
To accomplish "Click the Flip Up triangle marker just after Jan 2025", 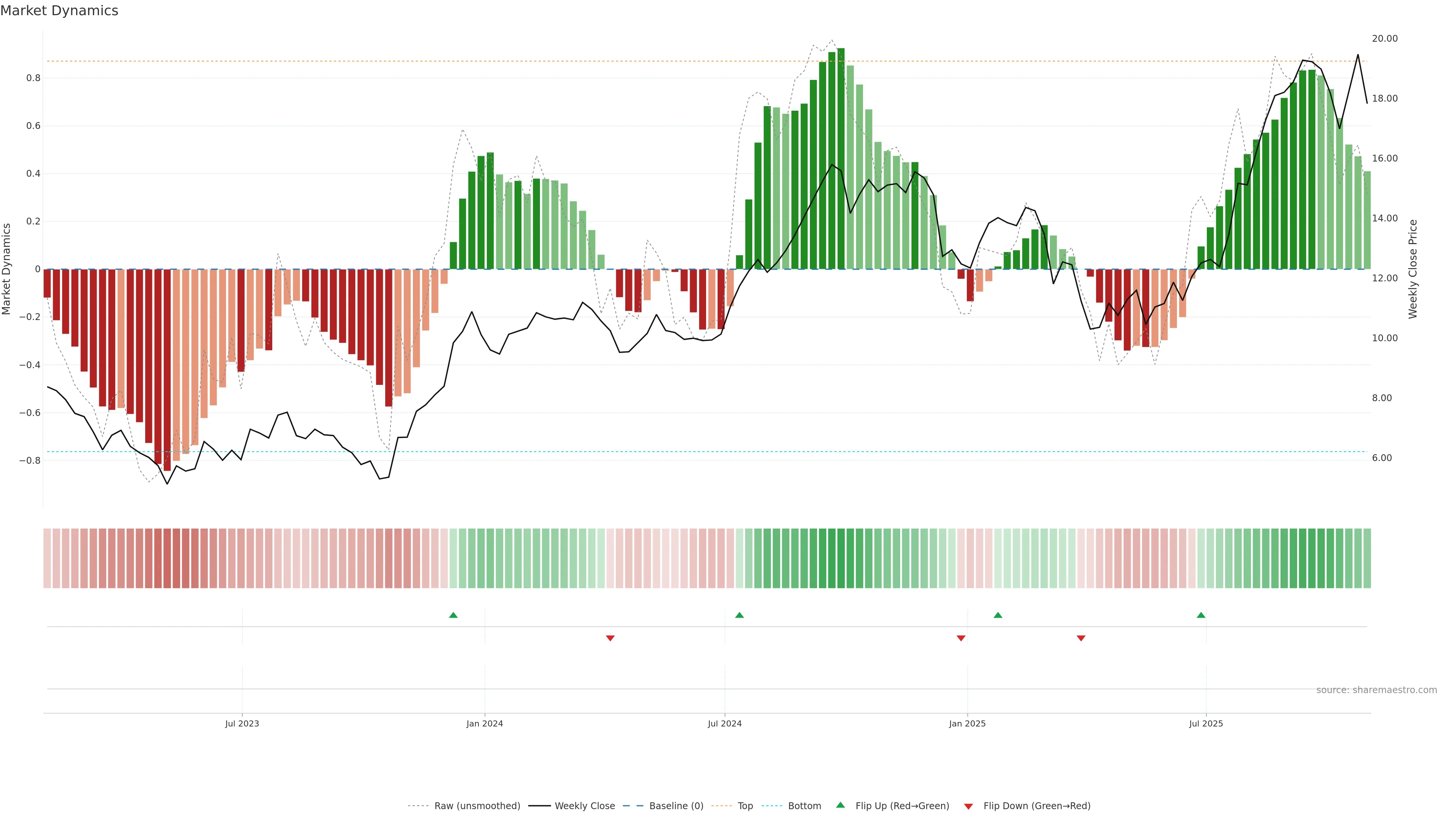I will click(998, 615).
